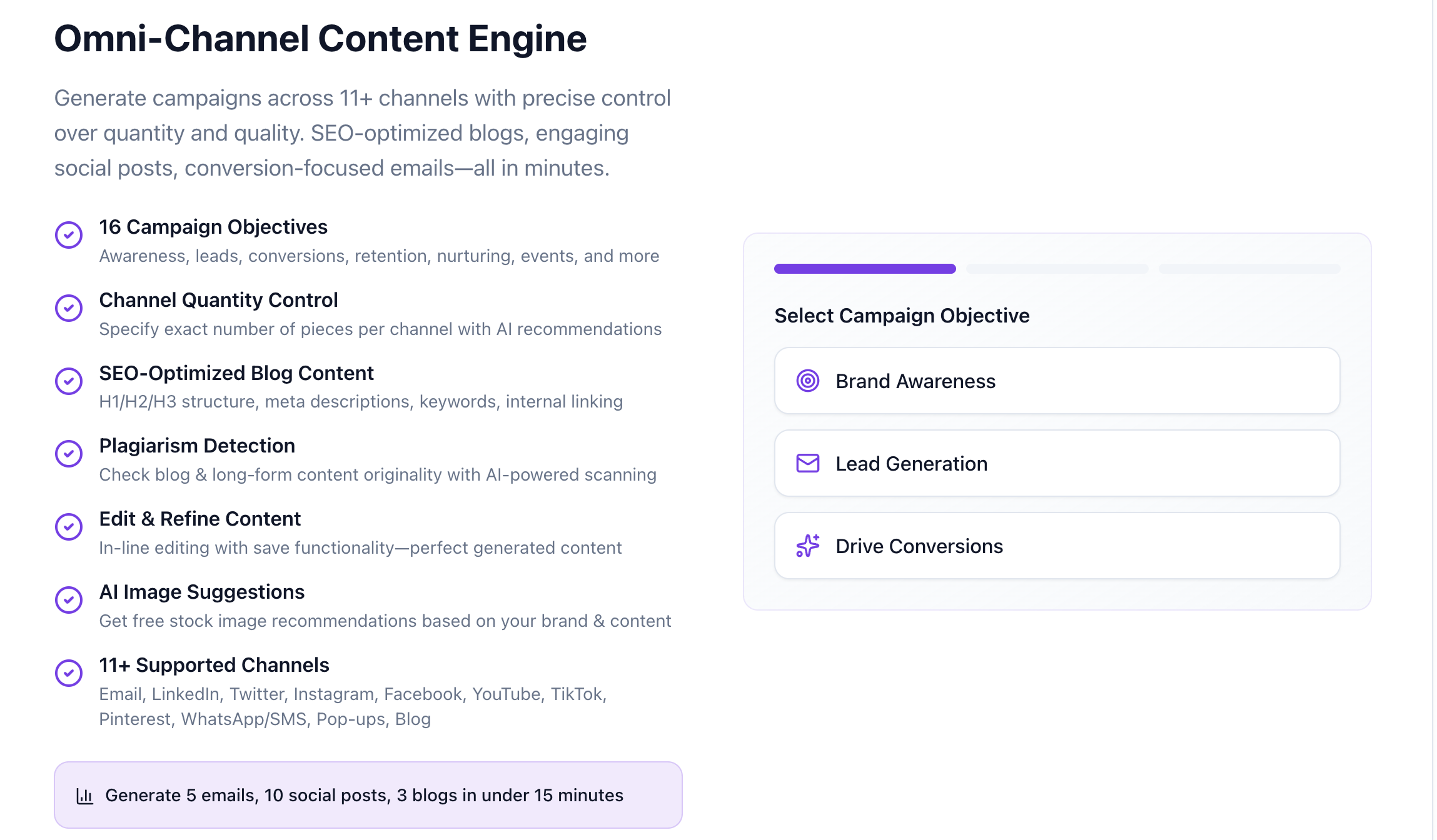Image resolution: width=1437 pixels, height=840 pixels.
Task: Click the Select Campaign Objective heading
Action: [x=902, y=316]
